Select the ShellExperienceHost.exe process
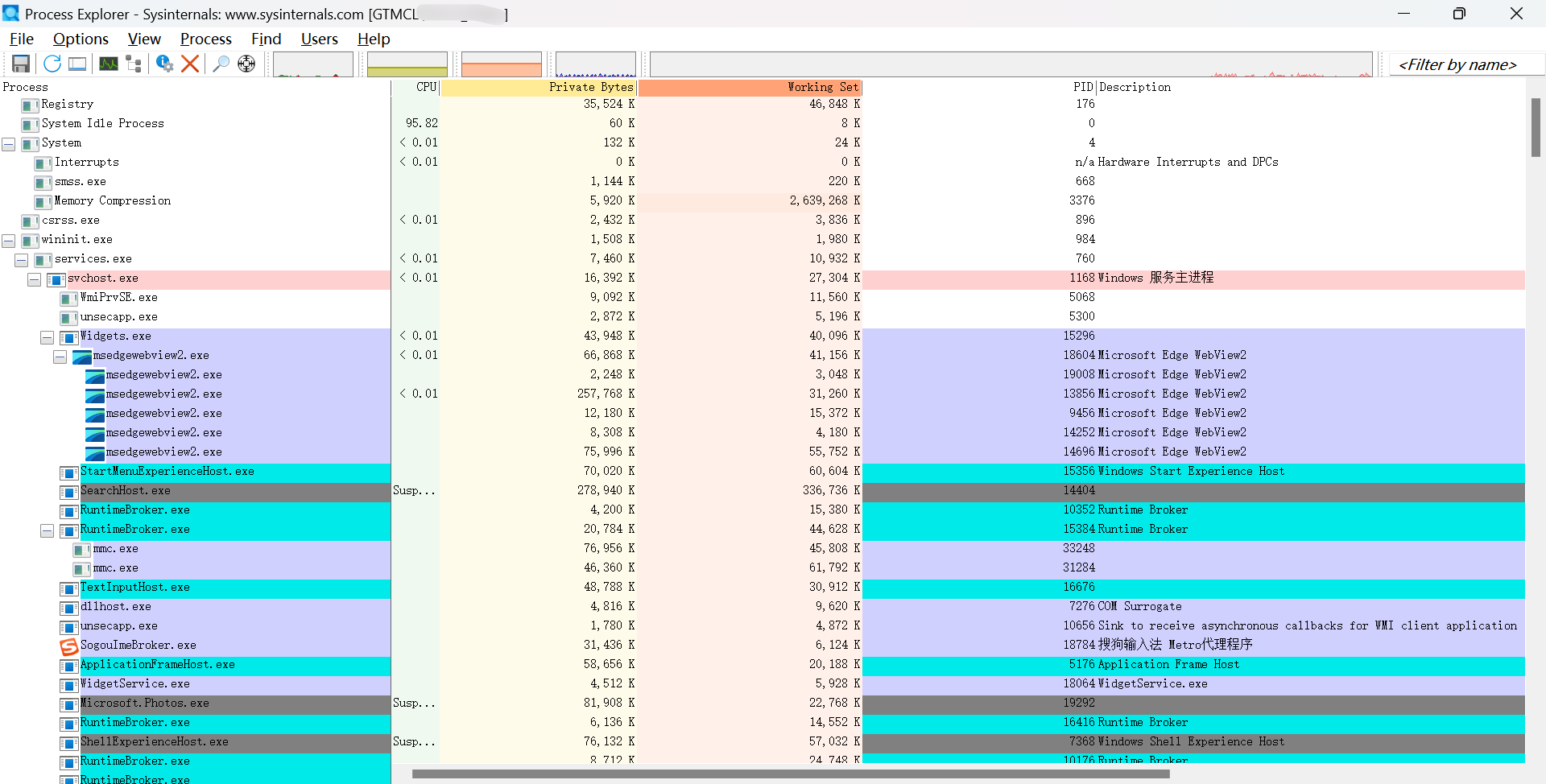 (x=763, y=741)
